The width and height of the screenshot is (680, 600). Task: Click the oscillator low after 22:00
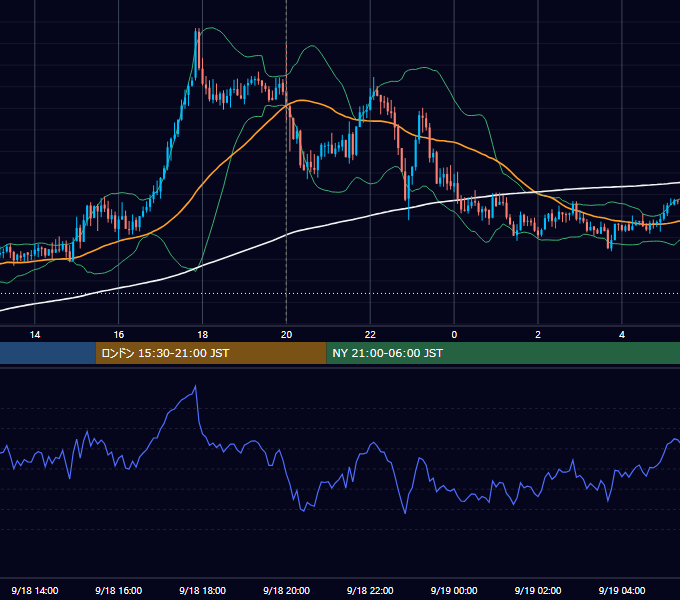405,513
